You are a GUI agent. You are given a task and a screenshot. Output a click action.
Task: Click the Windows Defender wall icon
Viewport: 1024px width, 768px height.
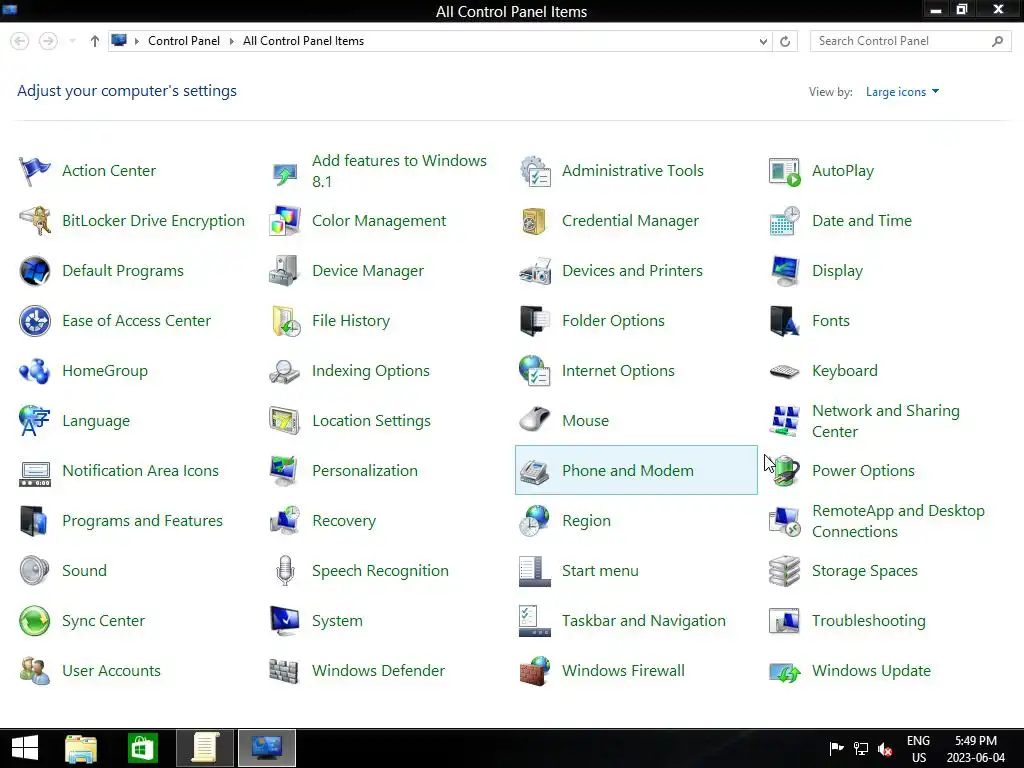click(x=285, y=671)
